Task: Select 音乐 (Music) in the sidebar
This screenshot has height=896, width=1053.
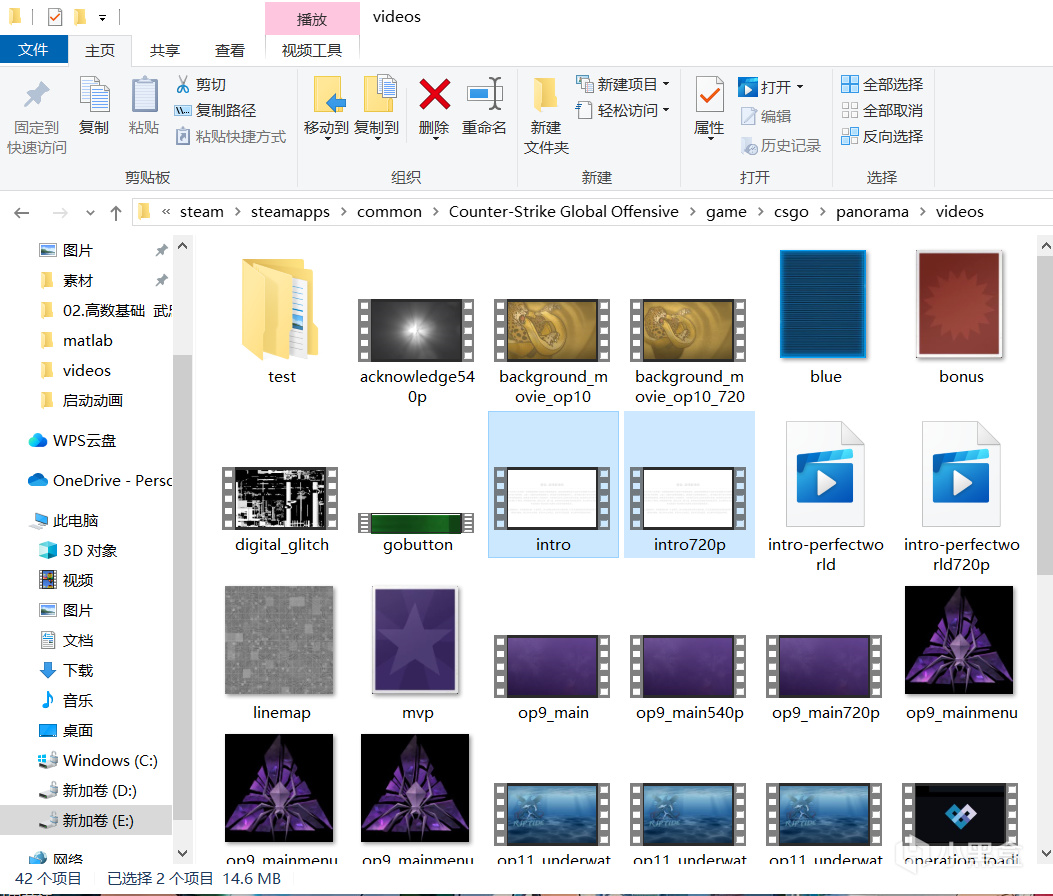Action: 77,701
